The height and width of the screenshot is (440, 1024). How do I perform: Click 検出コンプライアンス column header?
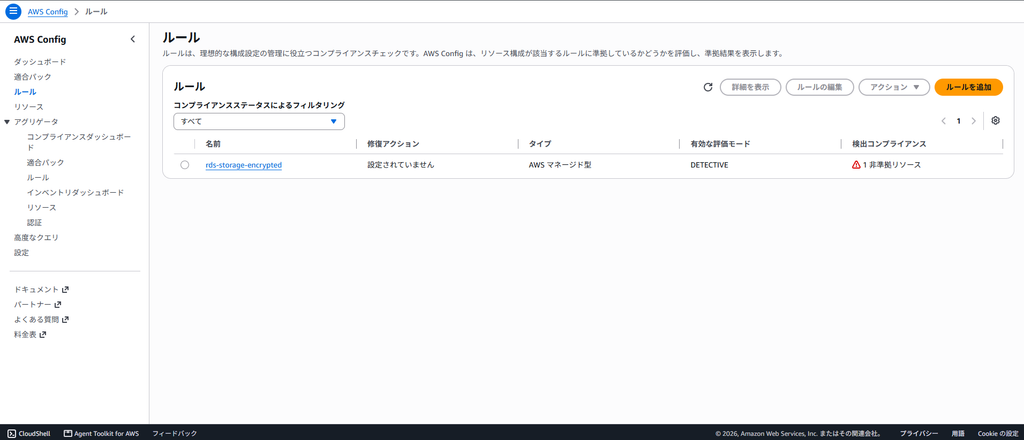(x=889, y=144)
